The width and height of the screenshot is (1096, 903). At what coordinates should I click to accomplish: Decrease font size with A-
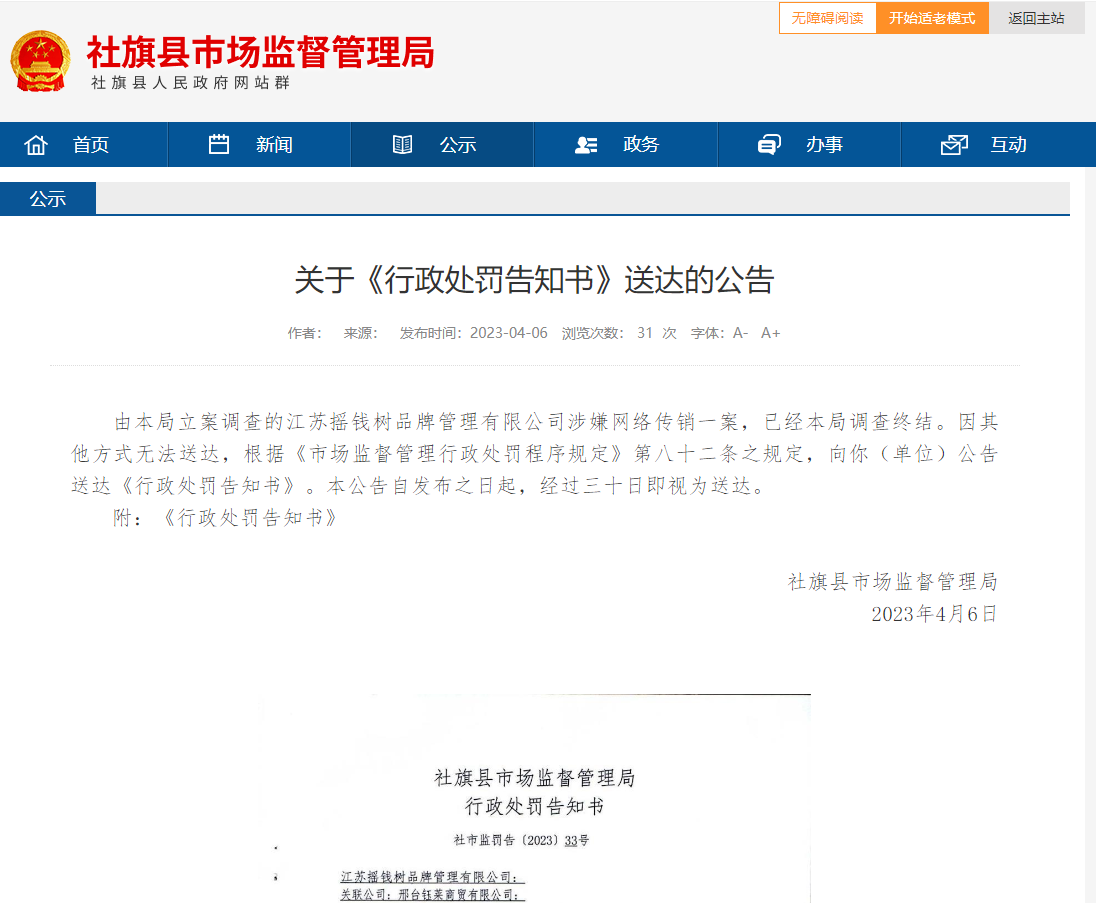740,333
